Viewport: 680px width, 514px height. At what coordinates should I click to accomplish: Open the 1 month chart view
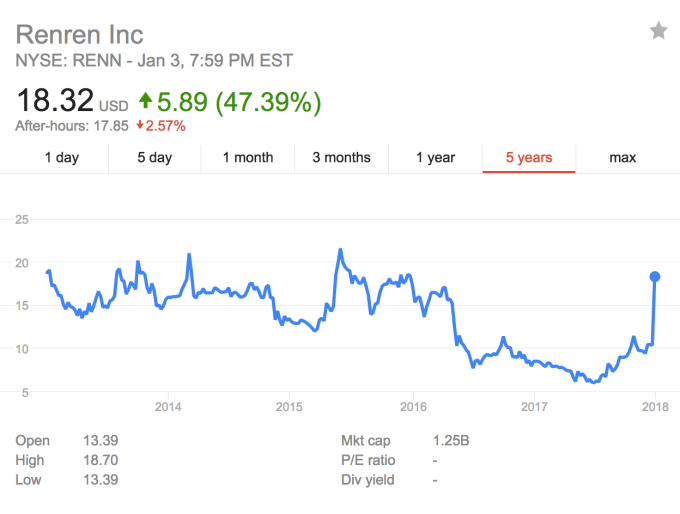247,158
